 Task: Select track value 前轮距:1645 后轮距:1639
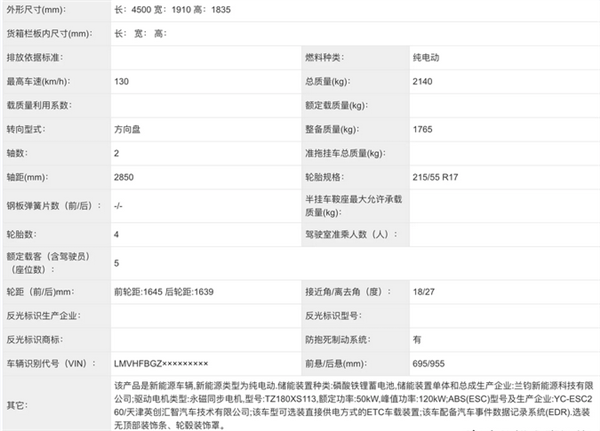tap(164, 292)
